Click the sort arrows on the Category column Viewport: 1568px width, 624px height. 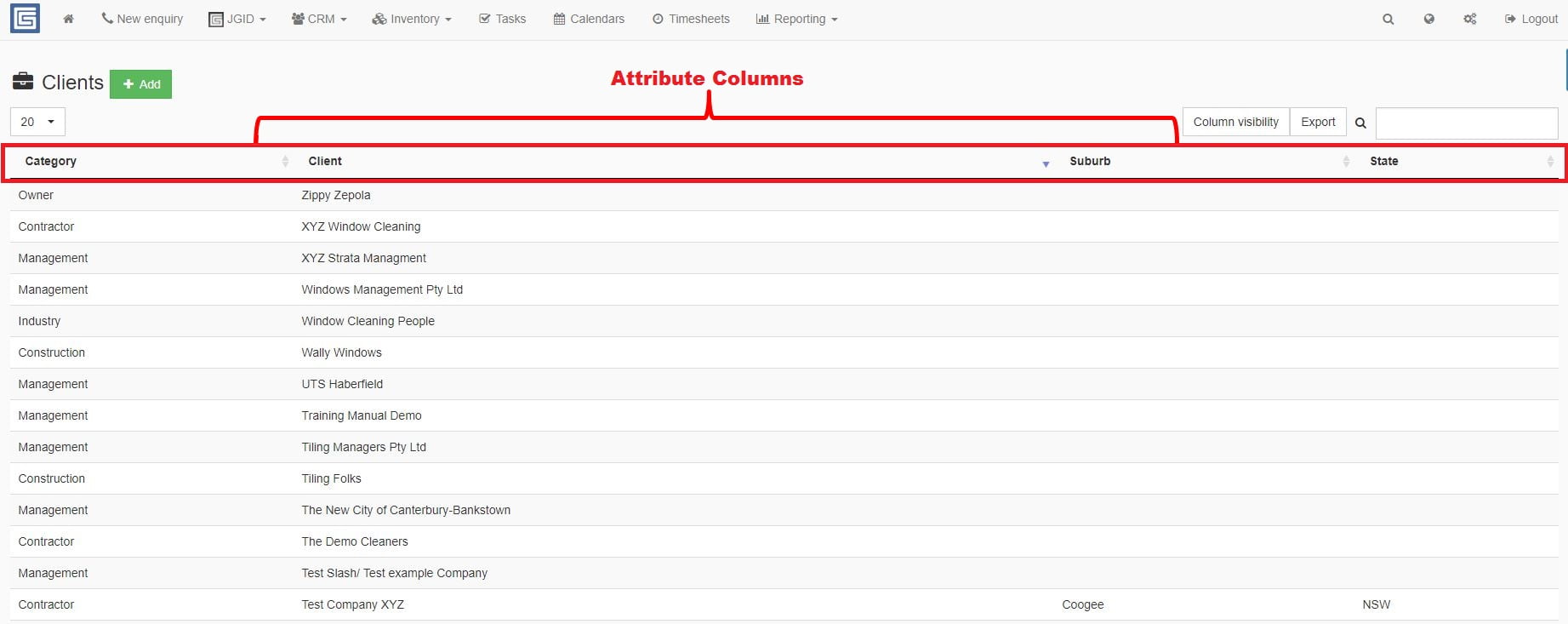[x=285, y=162]
